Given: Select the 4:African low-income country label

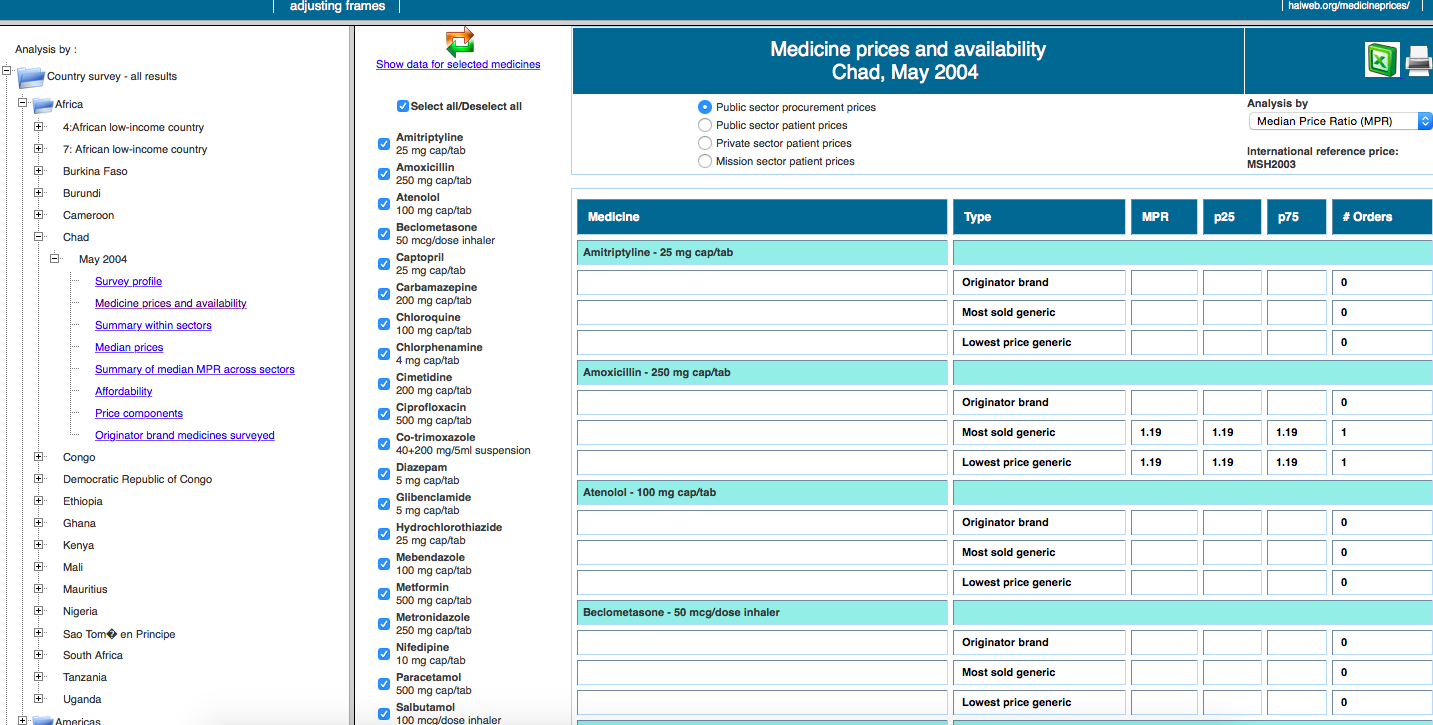Looking at the screenshot, I should coord(133,127).
